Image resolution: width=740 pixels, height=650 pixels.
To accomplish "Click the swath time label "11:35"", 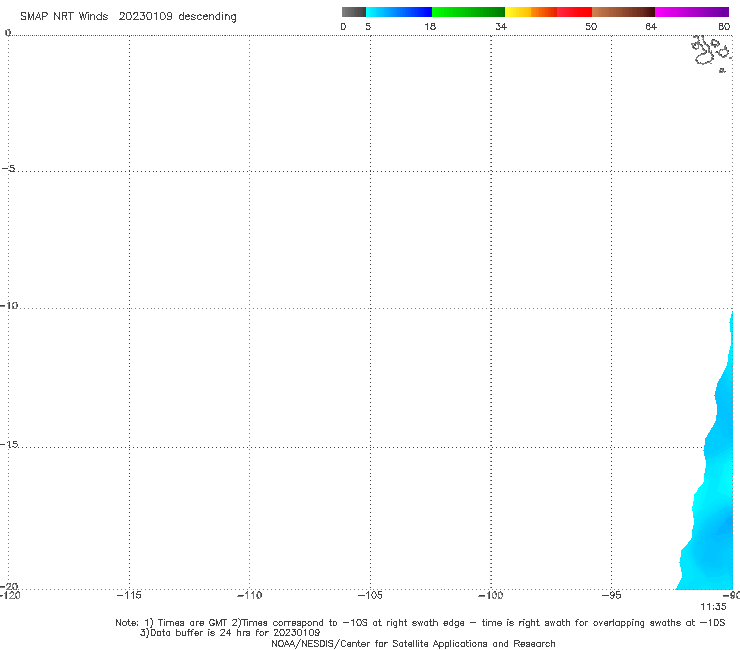I will [x=713, y=607].
